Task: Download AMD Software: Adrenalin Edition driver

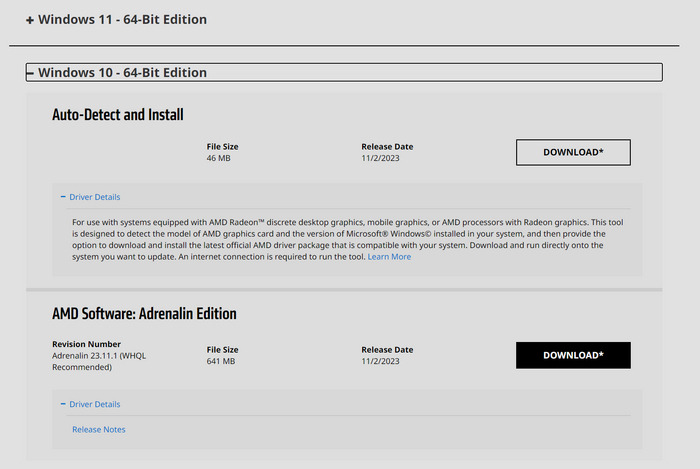Action: [573, 355]
